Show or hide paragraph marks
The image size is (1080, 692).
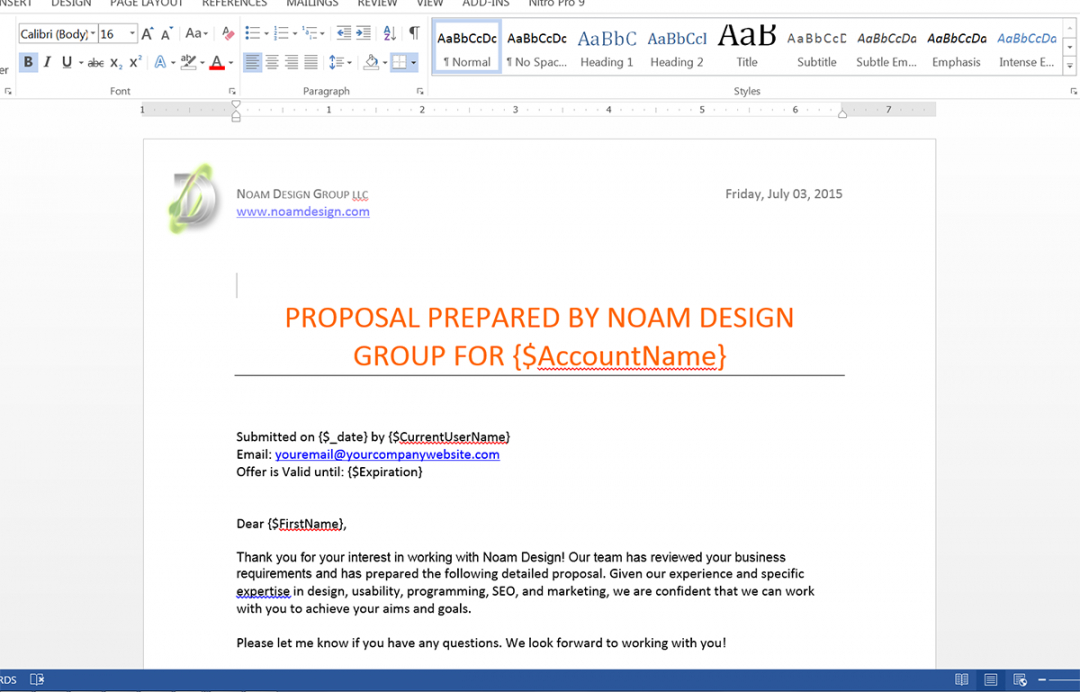click(x=414, y=33)
